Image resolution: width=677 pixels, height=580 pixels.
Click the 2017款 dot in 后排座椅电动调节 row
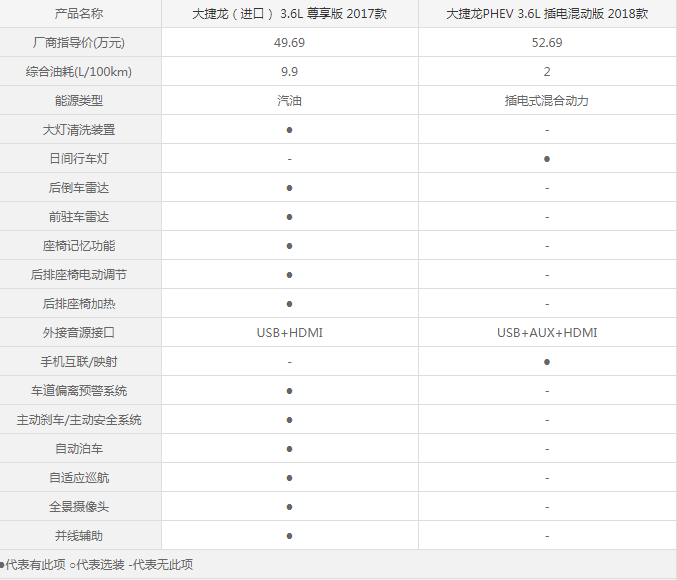coord(289,275)
